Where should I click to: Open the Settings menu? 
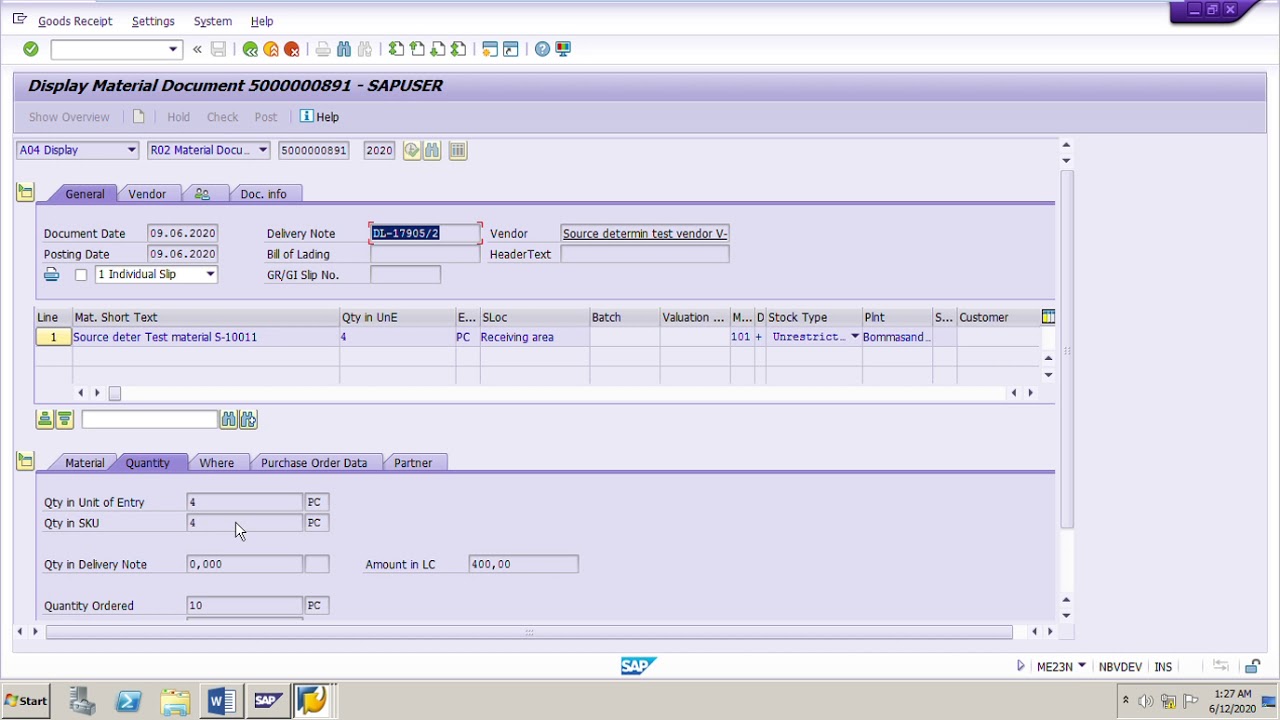point(153,21)
